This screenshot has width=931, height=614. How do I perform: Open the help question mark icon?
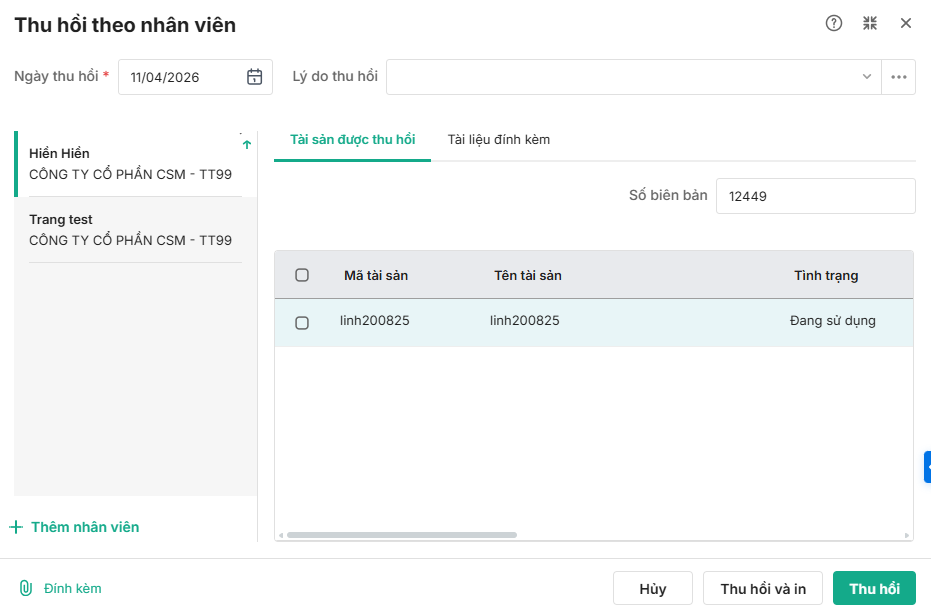(x=834, y=24)
